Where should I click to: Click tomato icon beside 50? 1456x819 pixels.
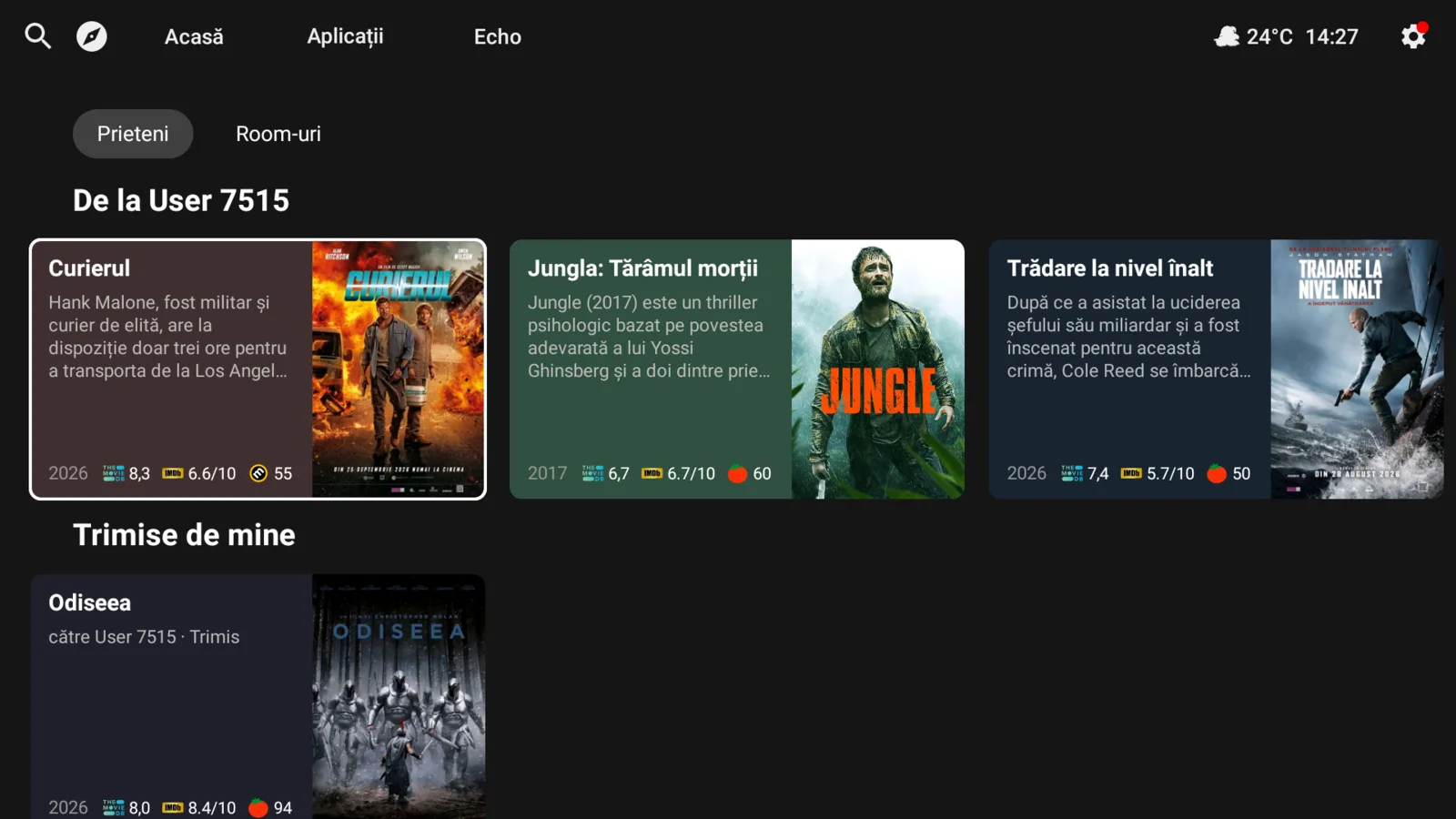(x=1217, y=473)
